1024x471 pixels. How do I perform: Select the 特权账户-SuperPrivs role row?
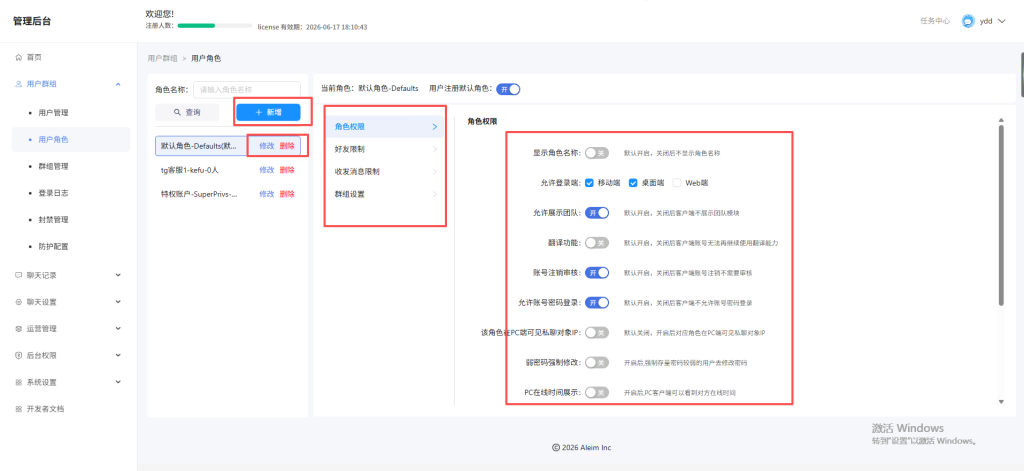click(228, 194)
